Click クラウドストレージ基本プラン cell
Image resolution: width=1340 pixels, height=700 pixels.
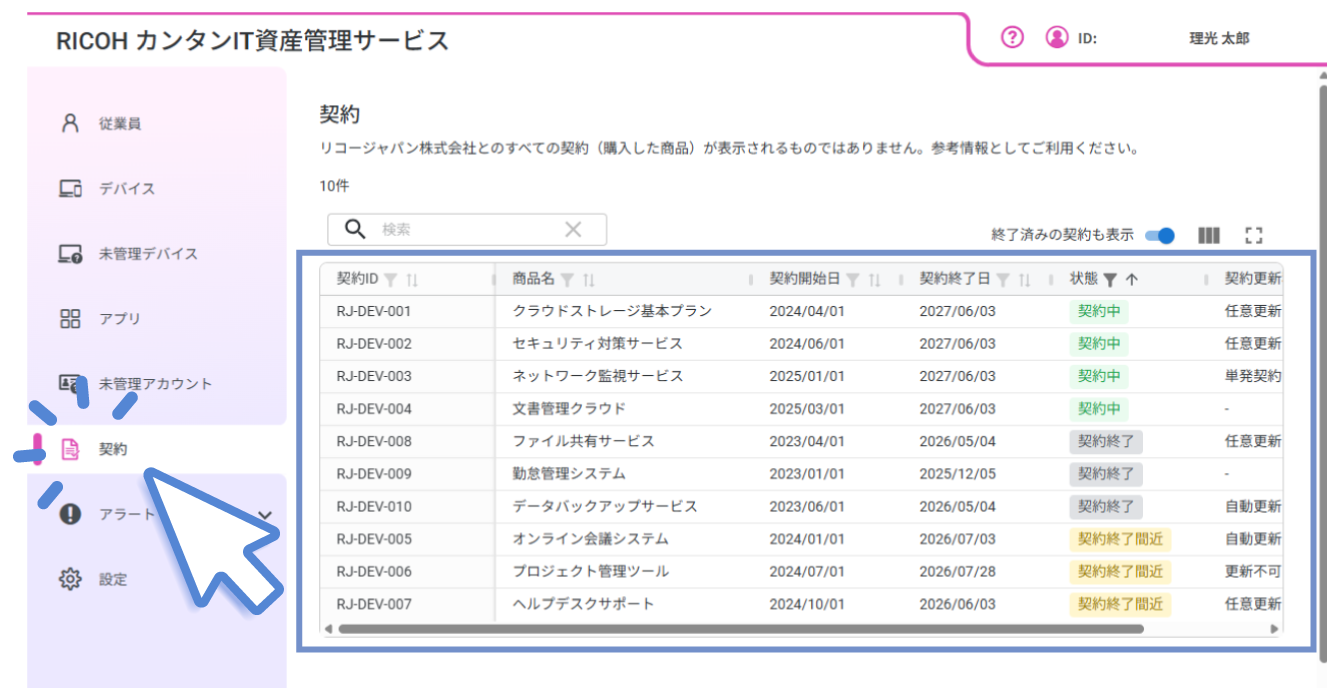coord(612,311)
